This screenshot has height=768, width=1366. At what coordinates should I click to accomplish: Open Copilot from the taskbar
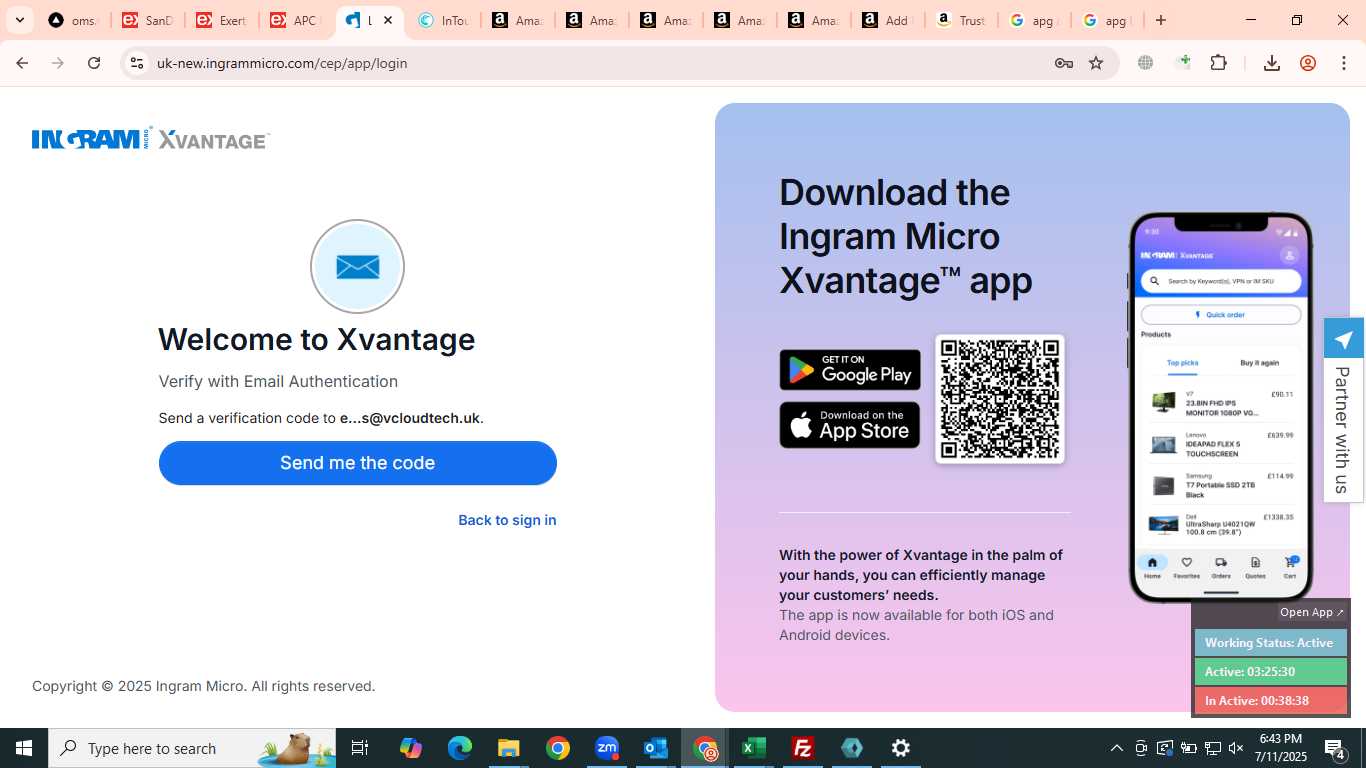[410, 748]
